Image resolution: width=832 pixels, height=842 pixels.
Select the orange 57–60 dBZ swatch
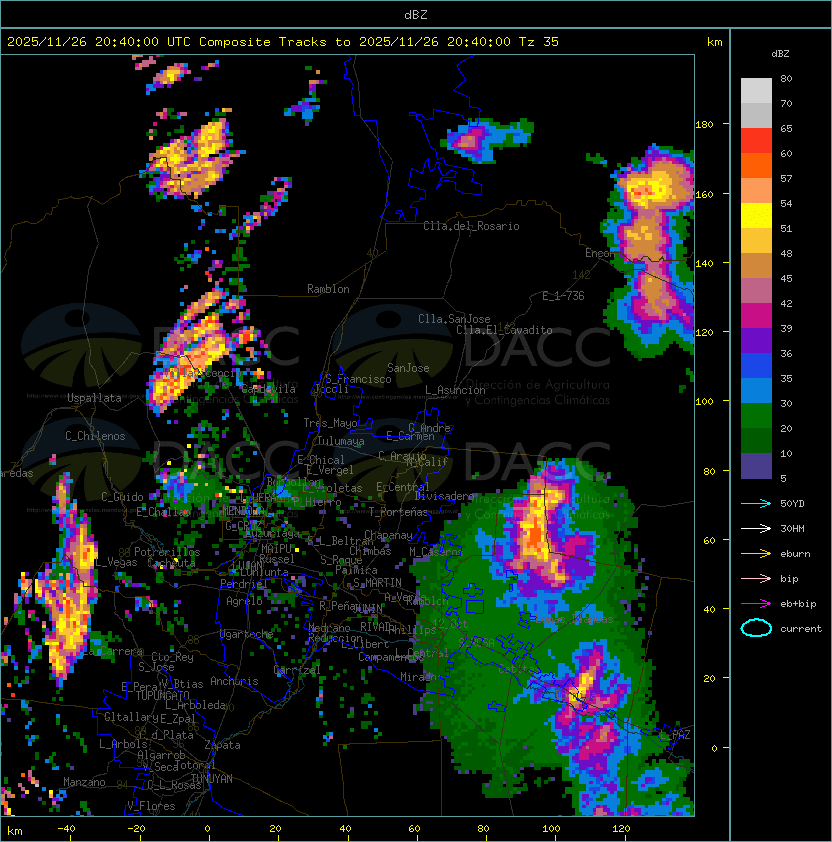(x=756, y=165)
